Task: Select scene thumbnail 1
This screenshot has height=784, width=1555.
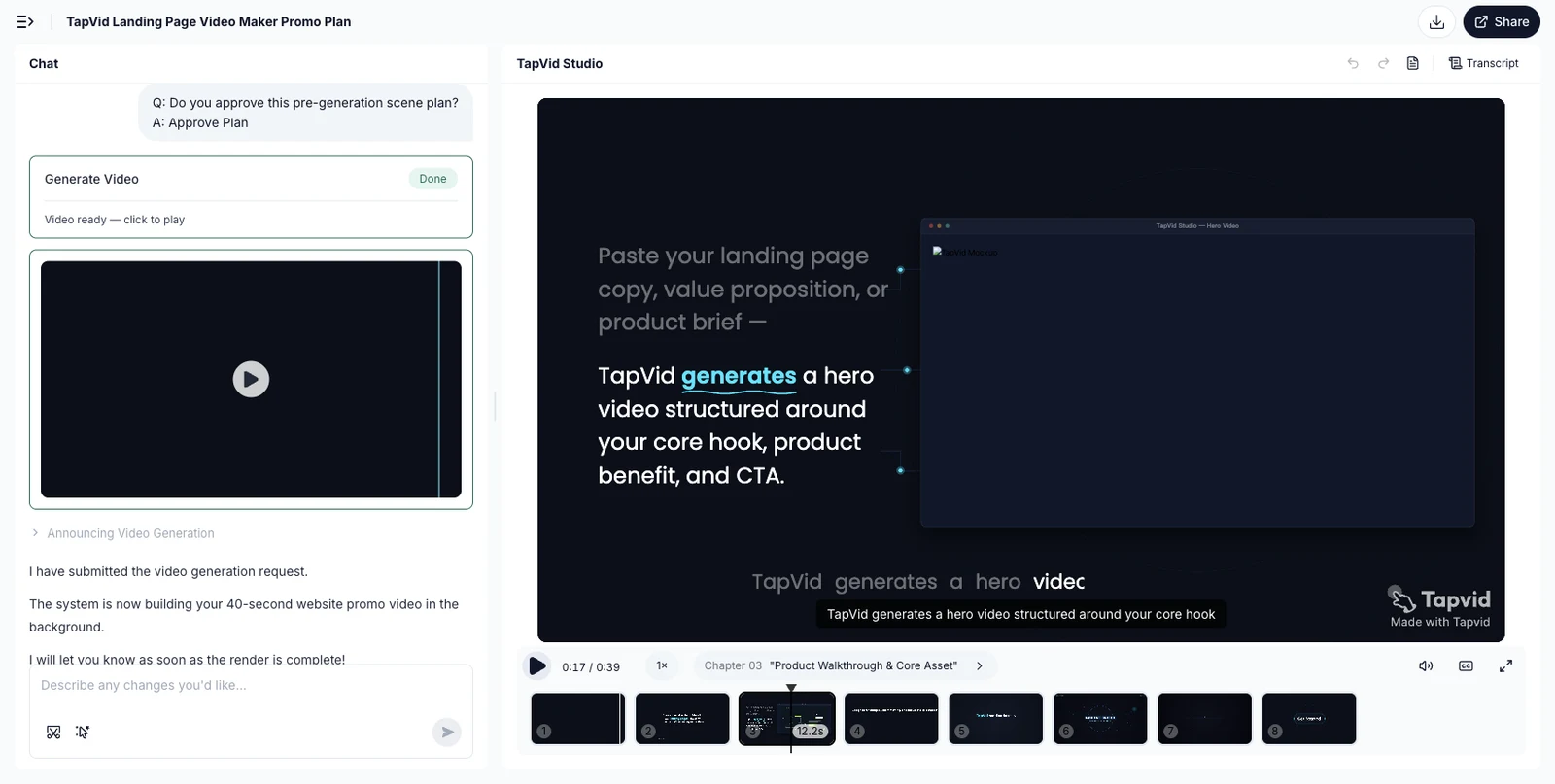Action: (x=578, y=719)
